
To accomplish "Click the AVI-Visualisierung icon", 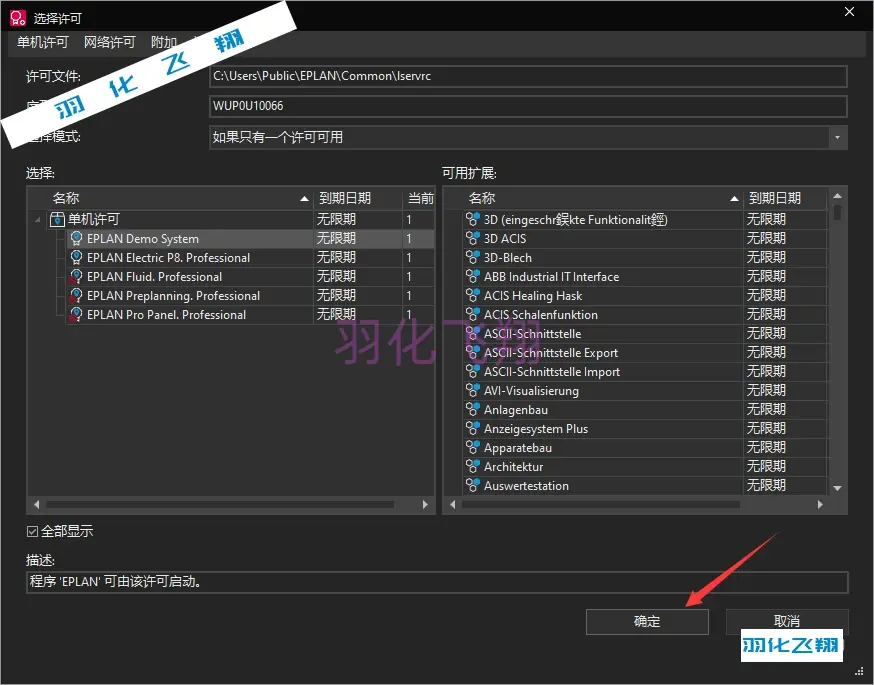I will click(x=473, y=390).
